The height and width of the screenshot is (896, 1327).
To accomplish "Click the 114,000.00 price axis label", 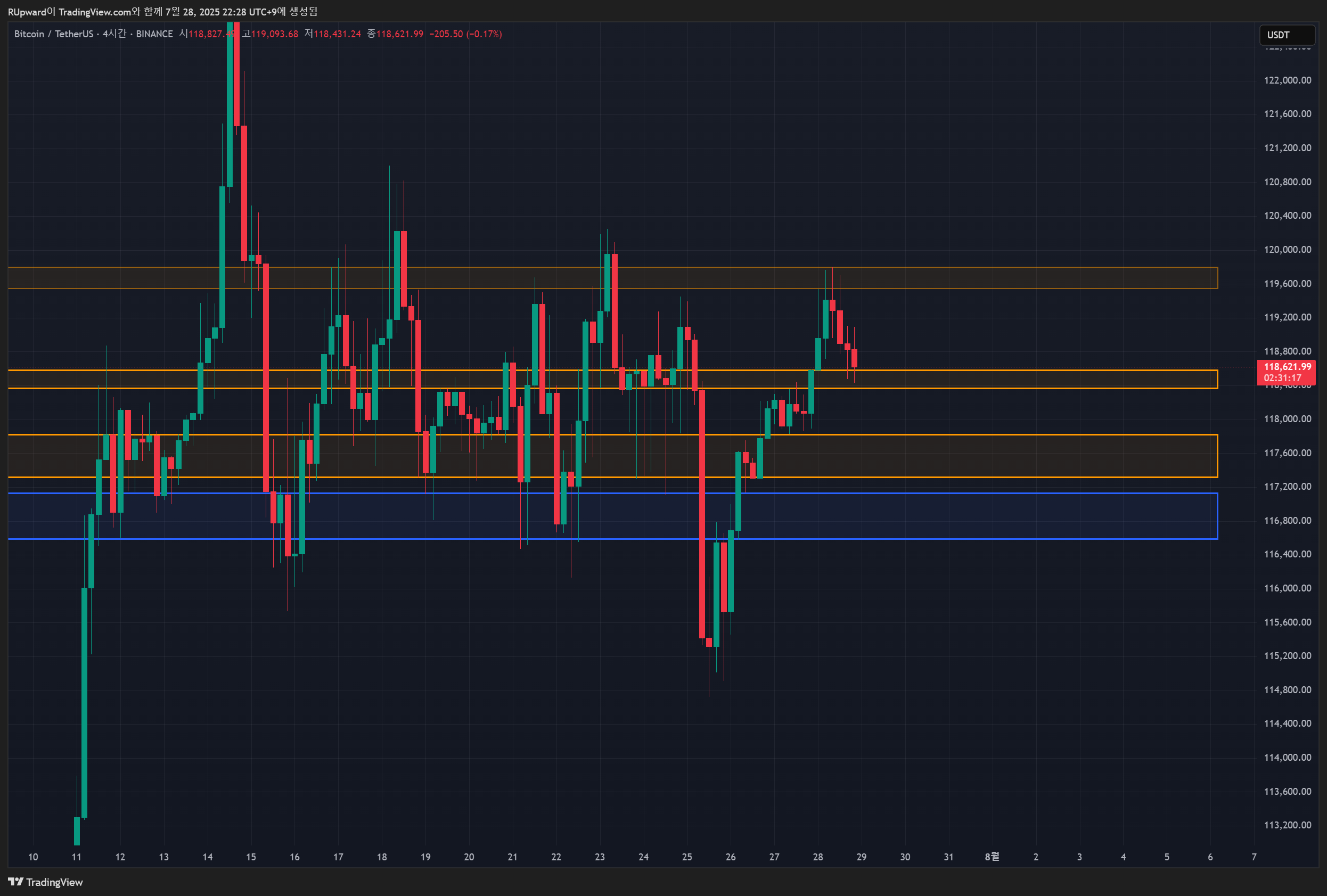I will [x=1287, y=758].
